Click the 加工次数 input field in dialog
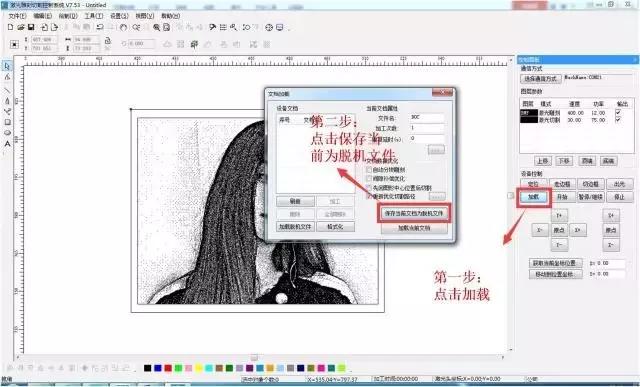Screen dimensions: 640x387 point(427,128)
